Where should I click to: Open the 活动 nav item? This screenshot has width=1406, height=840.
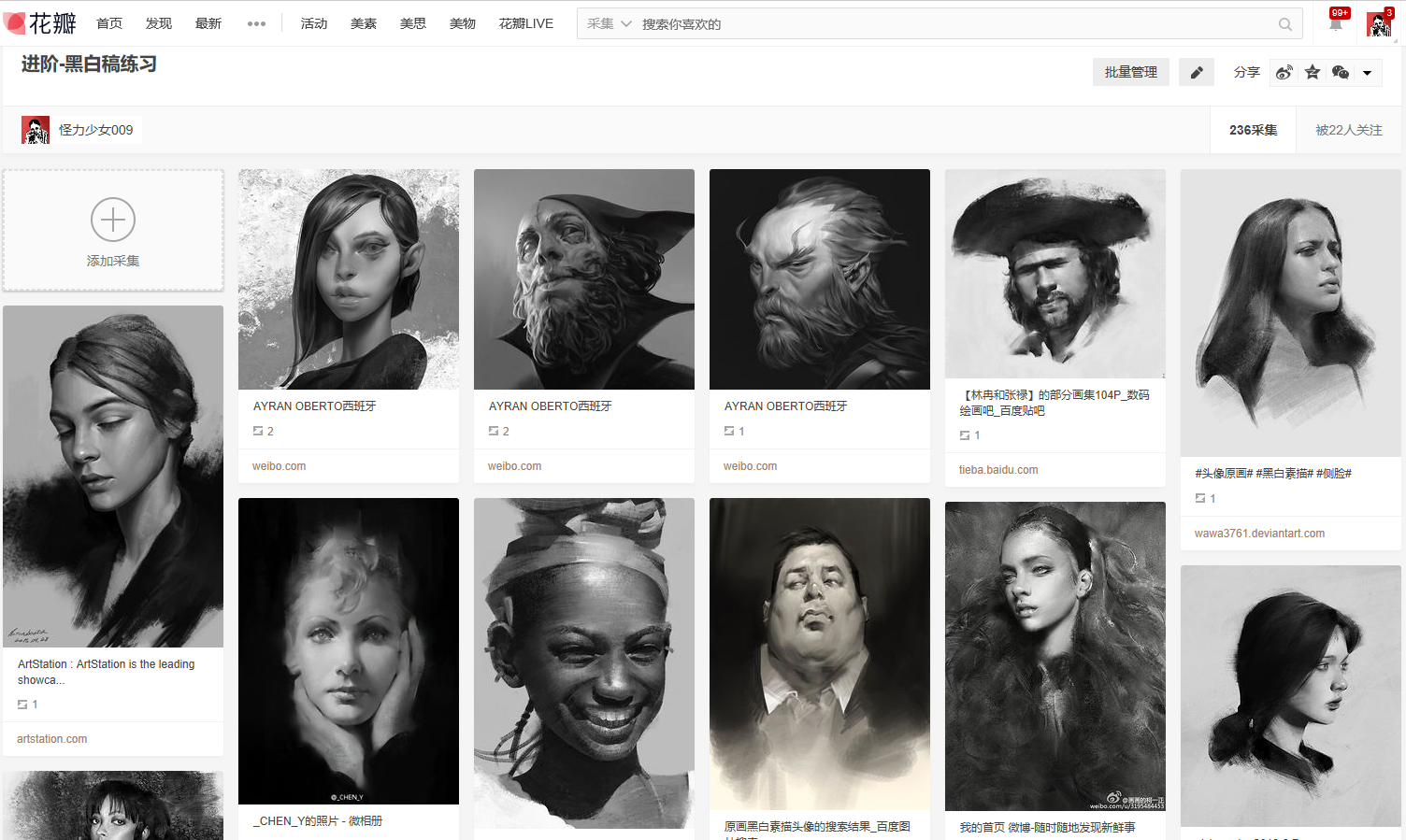coord(314,23)
